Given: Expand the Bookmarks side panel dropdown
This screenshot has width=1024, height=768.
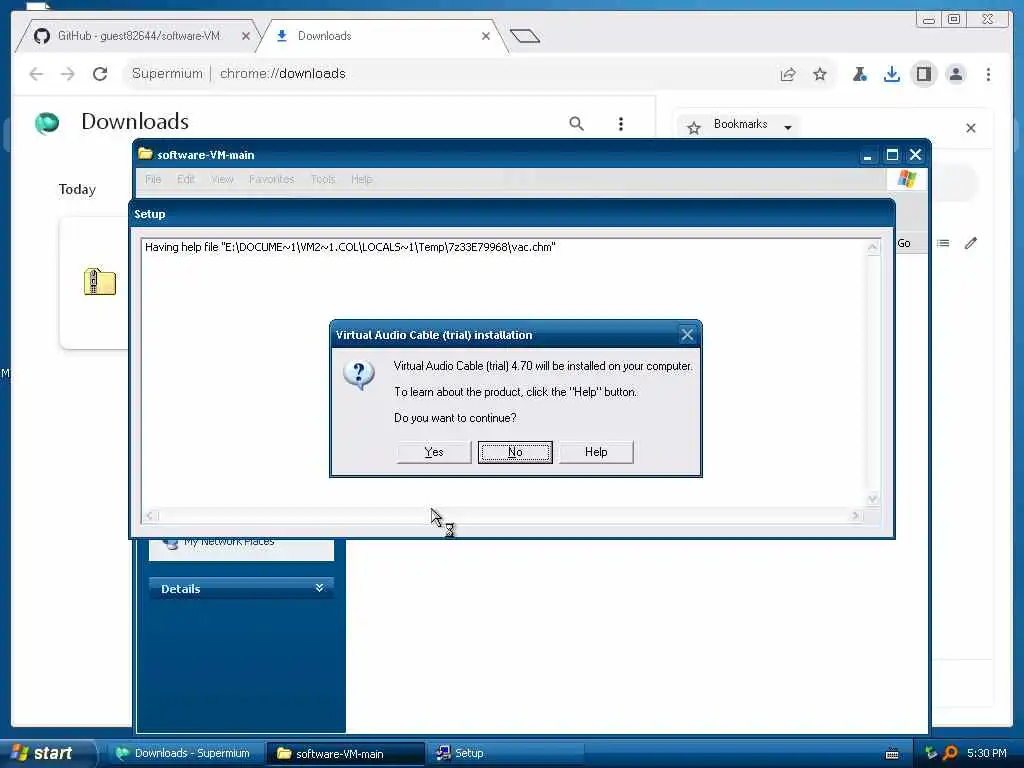Looking at the screenshot, I should pyautogui.click(x=788, y=127).
